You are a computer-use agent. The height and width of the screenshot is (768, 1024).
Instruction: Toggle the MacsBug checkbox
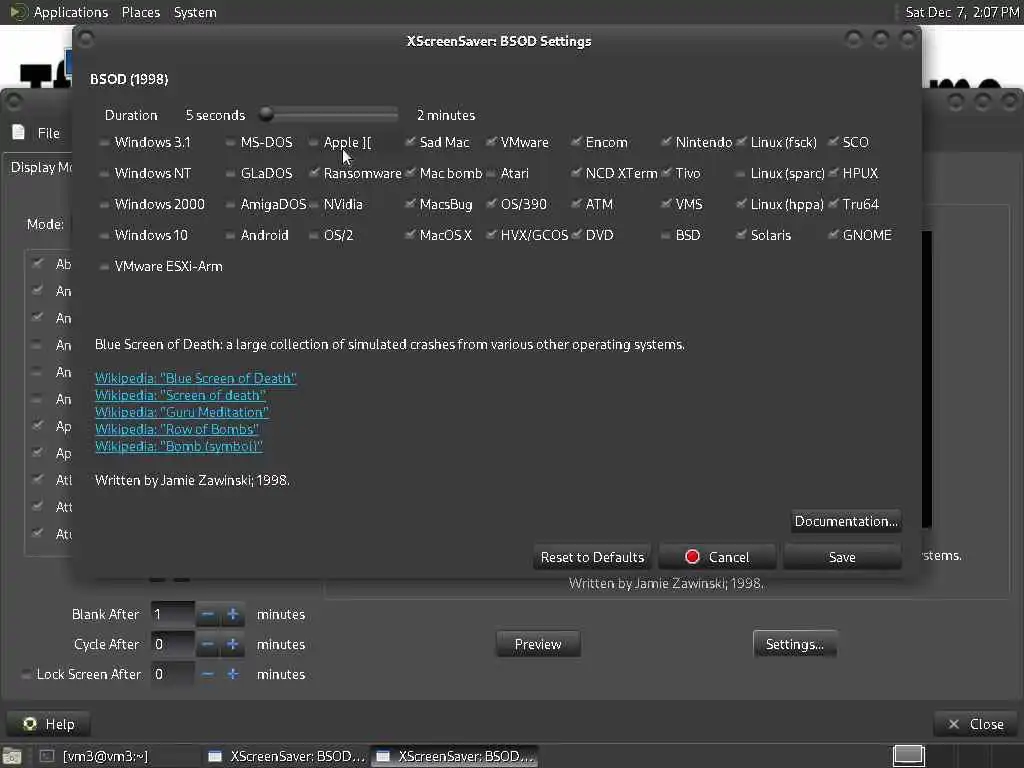coord(409,204)
